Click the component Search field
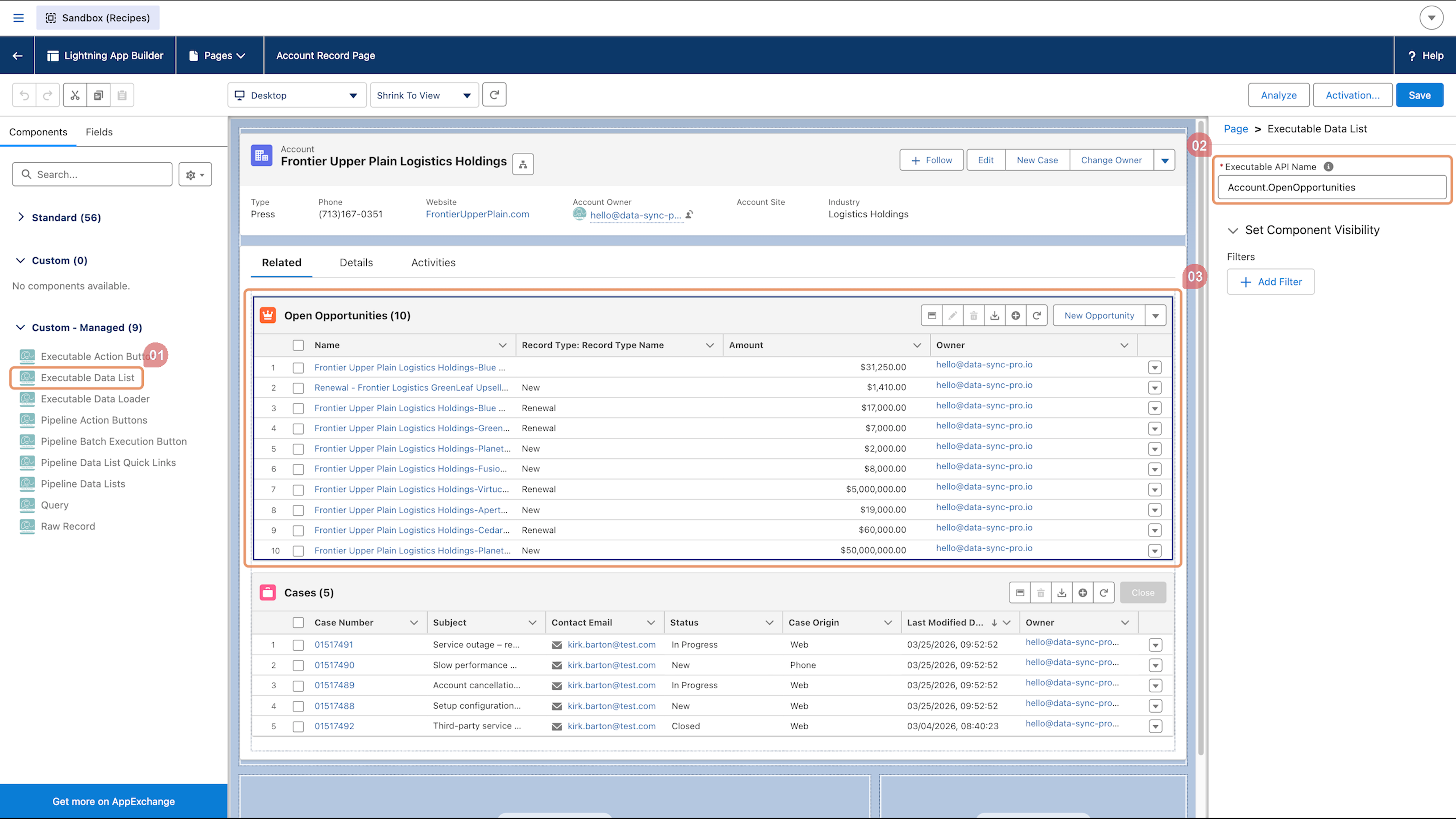Screen dimensions: 1456x819 tap(92, 174)
